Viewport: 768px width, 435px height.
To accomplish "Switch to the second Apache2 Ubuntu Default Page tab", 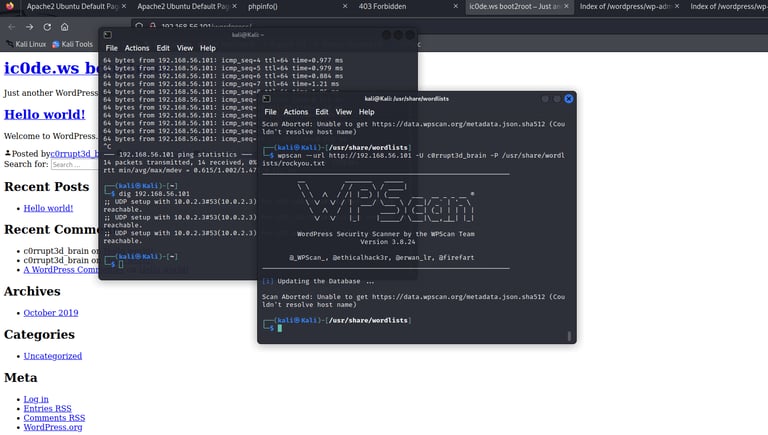I will pyautogui.click(x=181, y=6).
